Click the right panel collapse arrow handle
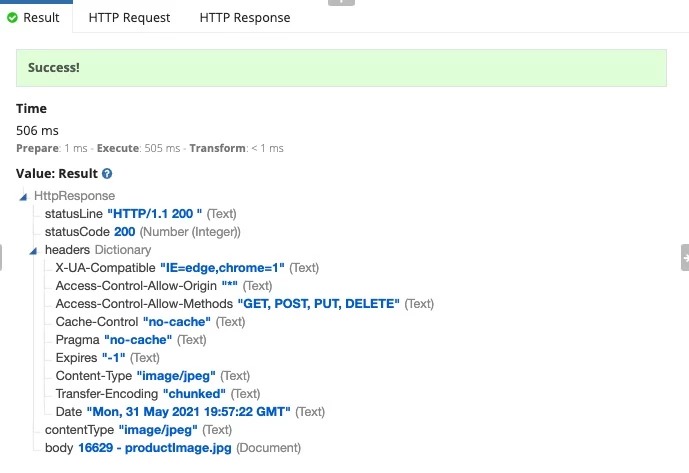 [x=685, y=258]
